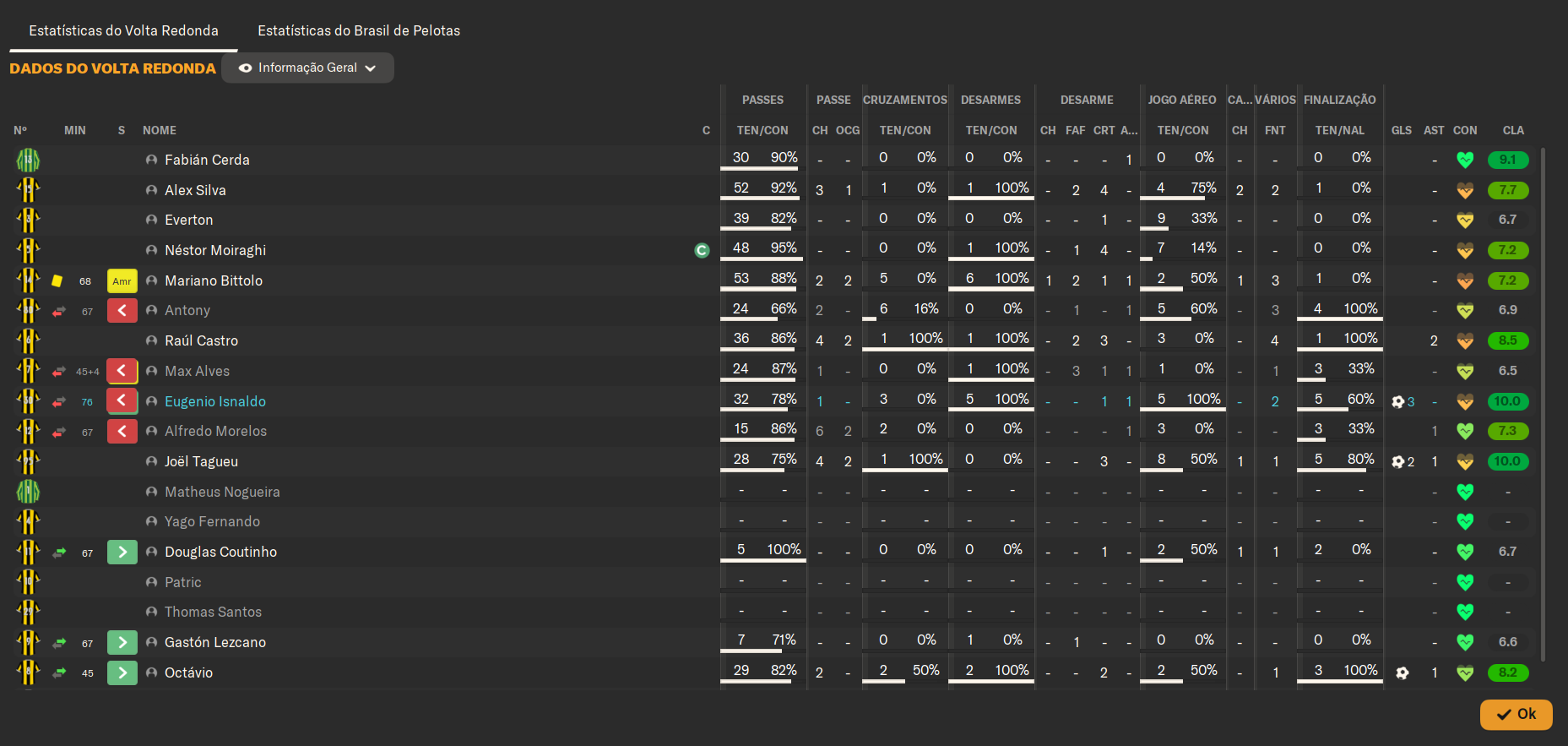Click the person icon beside Patric

click(151, 582)
